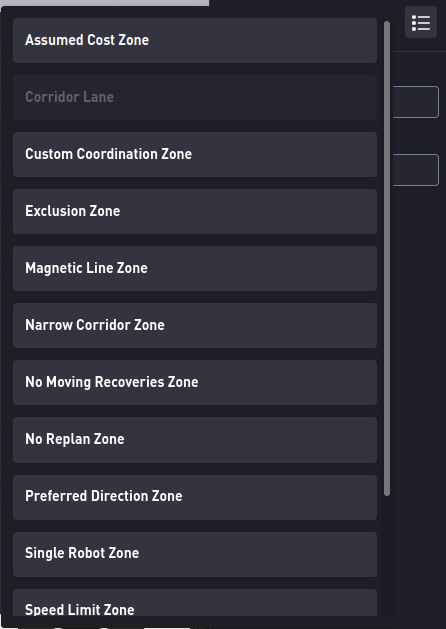Select Single Robot Zone option
Image resolution: width=446 pixels, height=629 pixels.
click(195, 554)
